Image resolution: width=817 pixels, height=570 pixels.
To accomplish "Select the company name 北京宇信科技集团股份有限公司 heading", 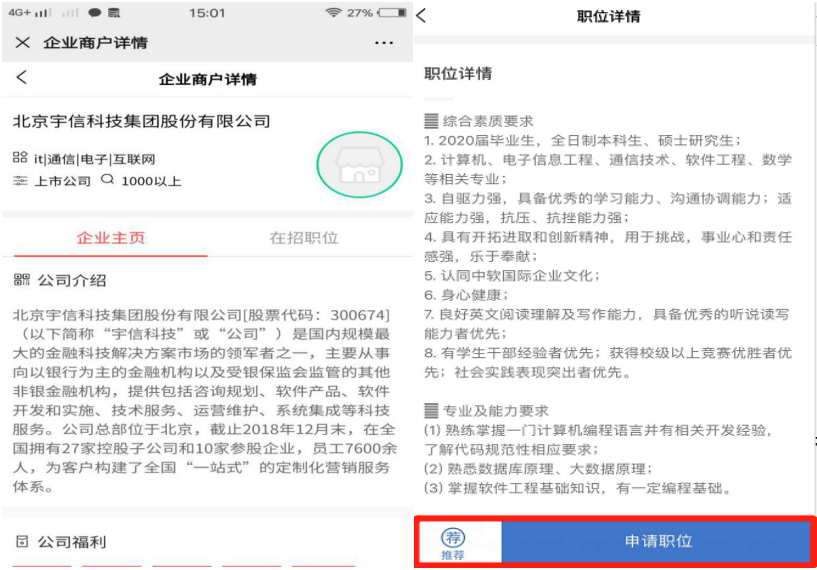I will (x=141, y=121).
